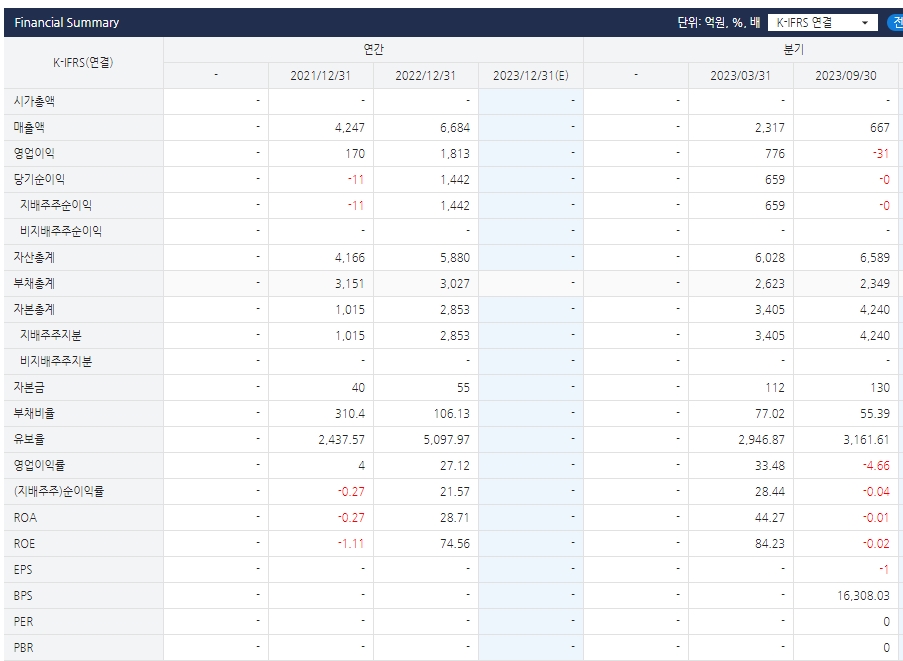Image resolution: width=903 pixels, height=661 pixels.
Task: Select the 유보율 row label
Action: [x=29, y=439]
